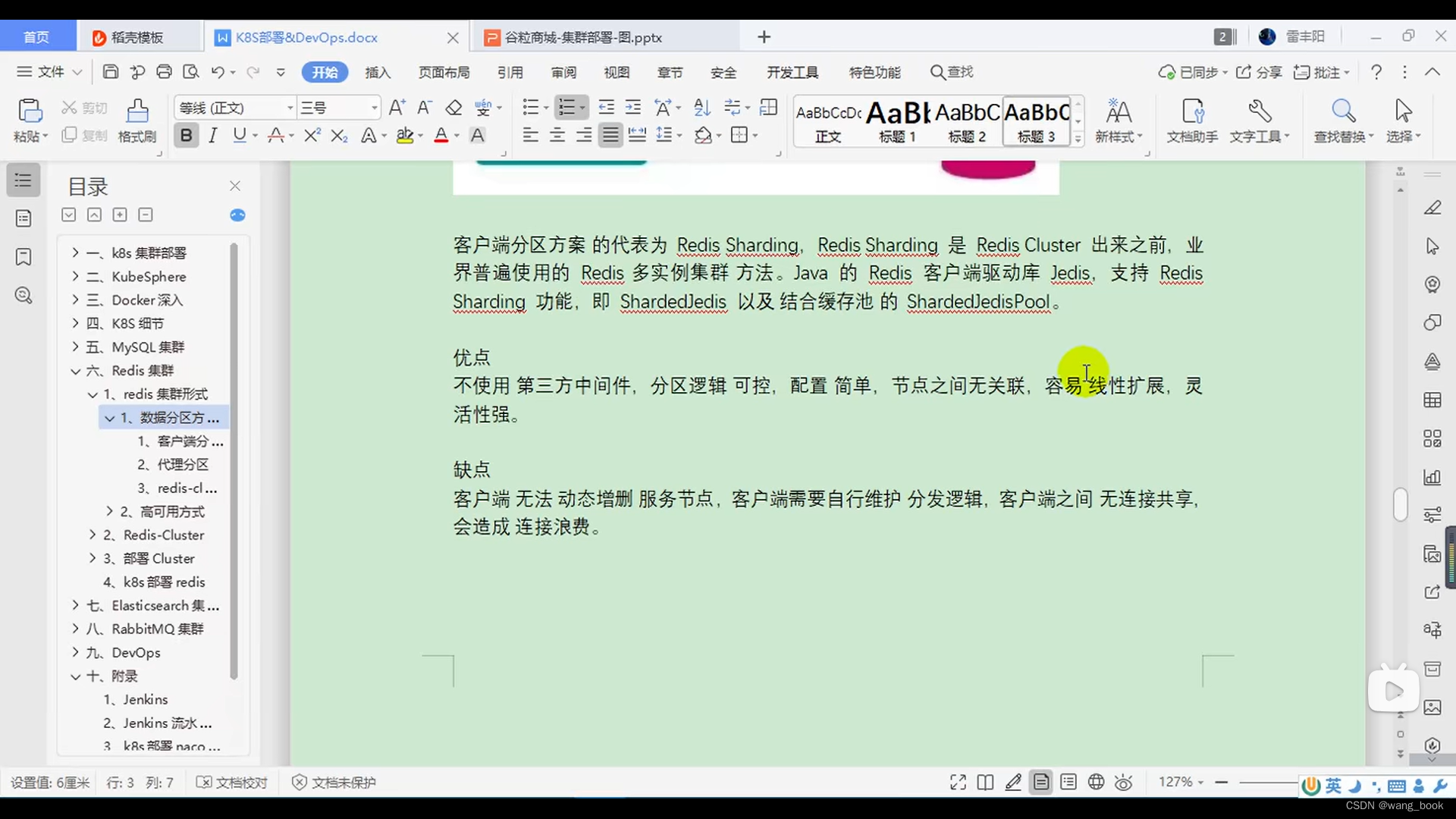Toggle strikethrough formatting
The width and height of the screenshot is (1456, 819).
pyautogui.click(x=276, y=136)
